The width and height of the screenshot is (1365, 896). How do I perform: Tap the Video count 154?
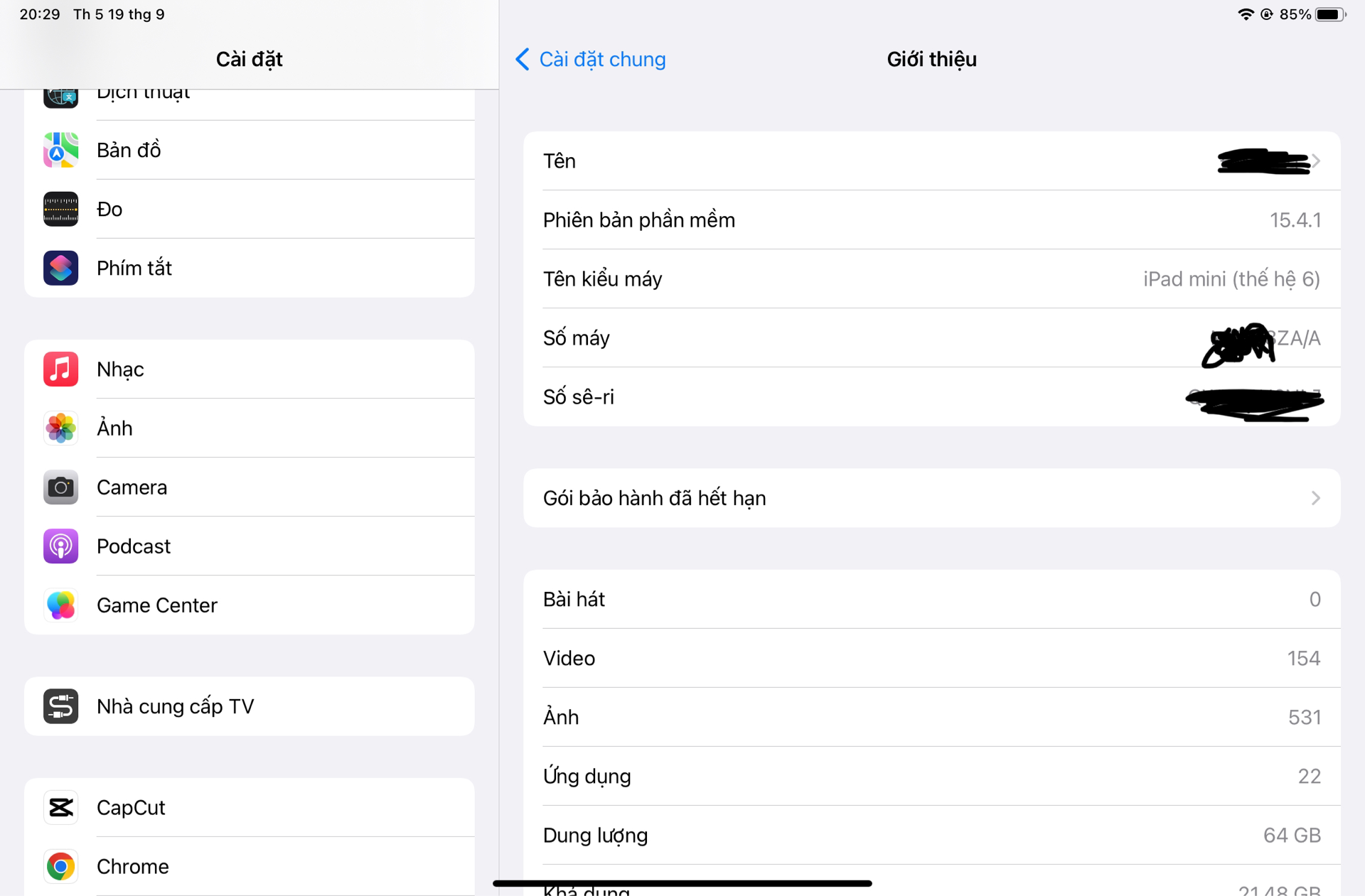pyautogui.click(x=1304, y=659)
